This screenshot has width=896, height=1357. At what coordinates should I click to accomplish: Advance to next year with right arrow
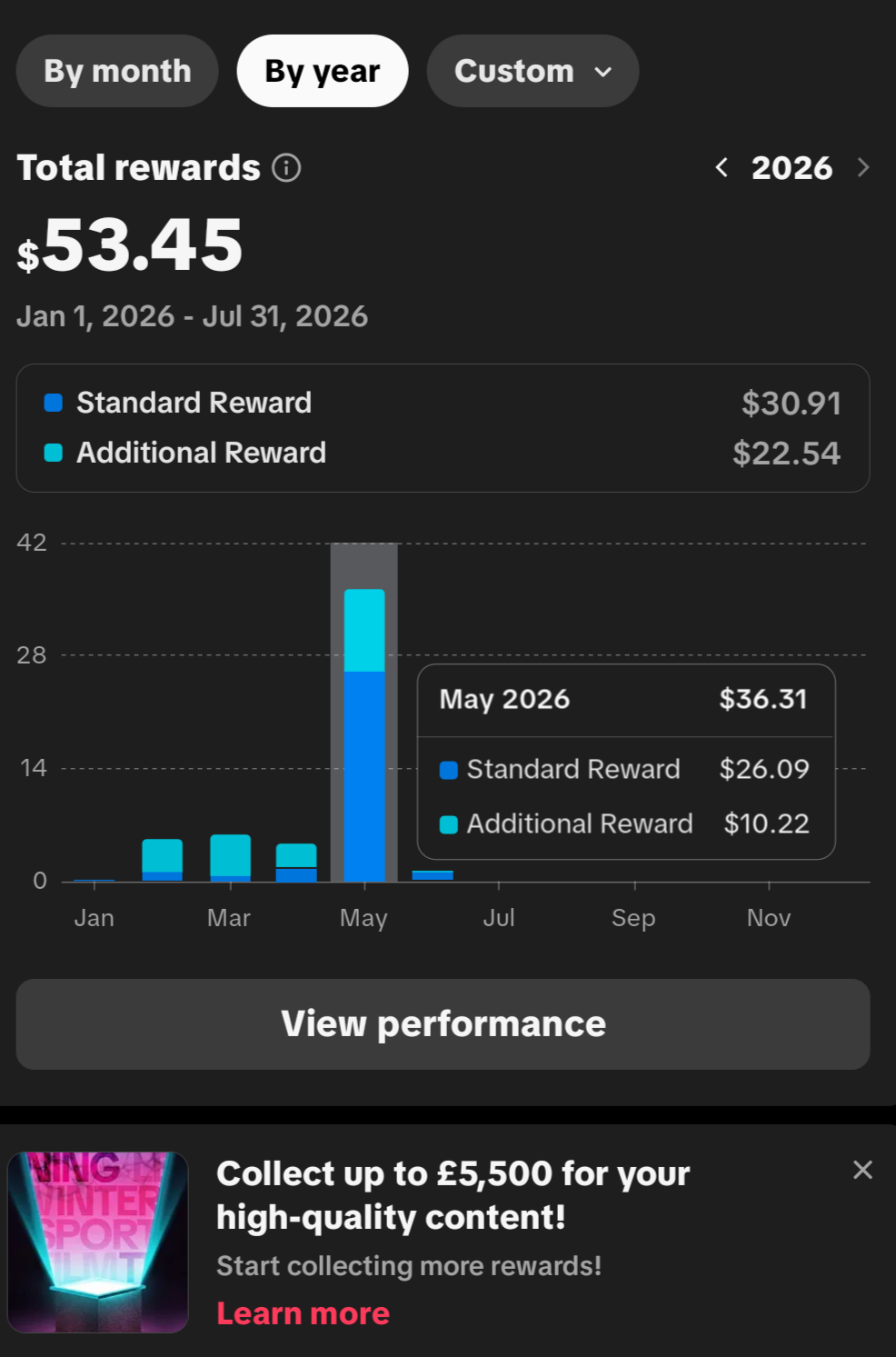pos(863,167)
